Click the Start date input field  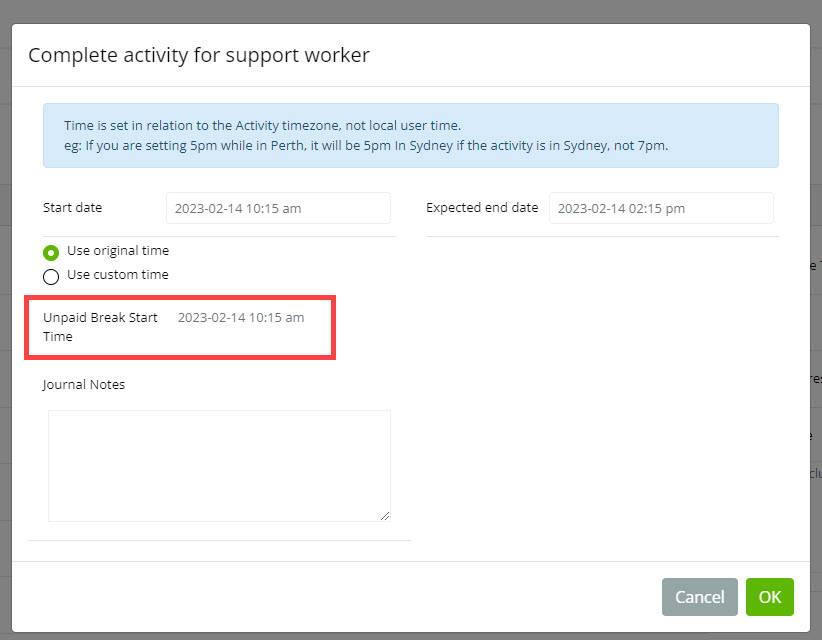(278, 209)
